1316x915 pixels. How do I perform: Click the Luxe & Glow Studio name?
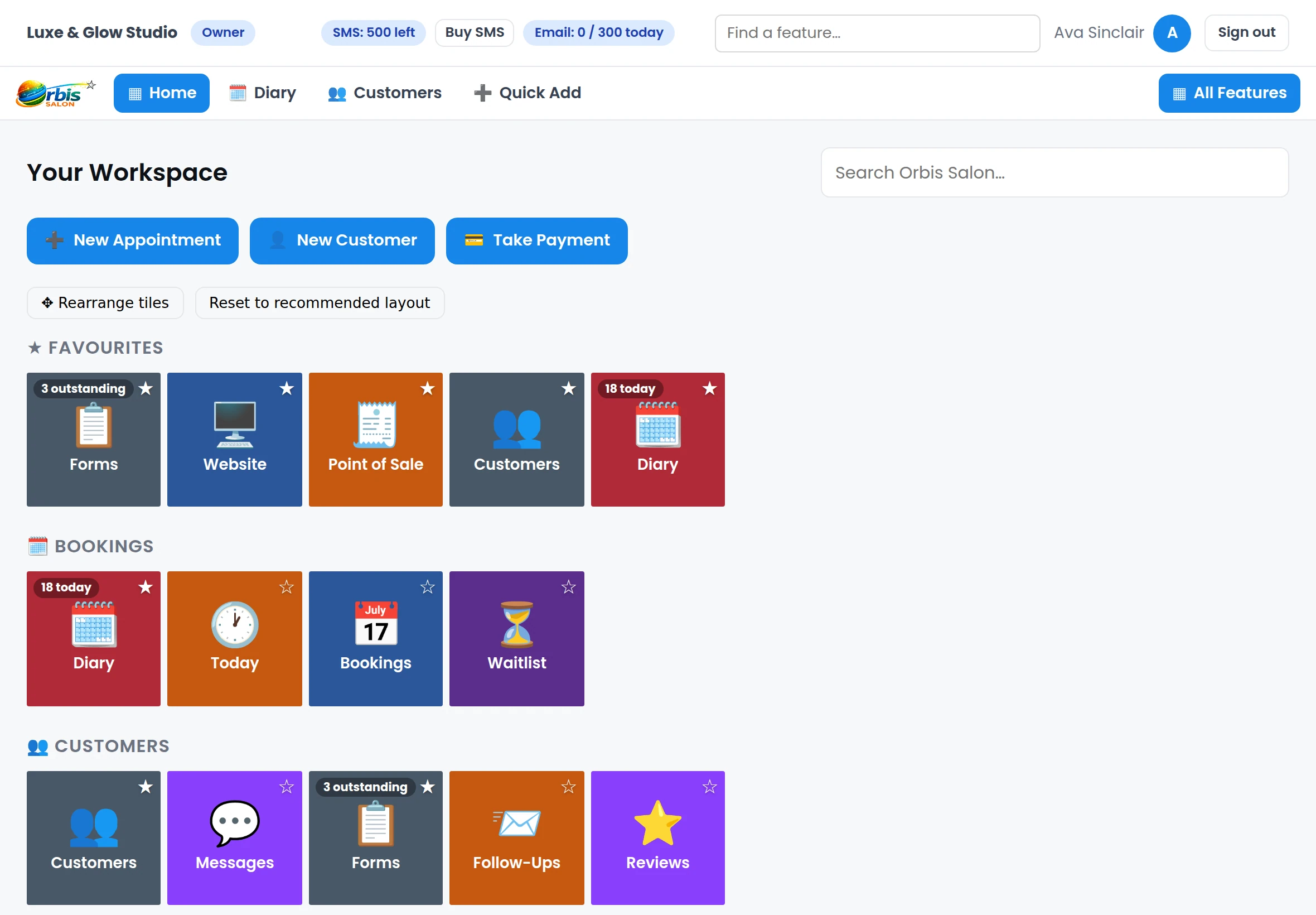102,33
